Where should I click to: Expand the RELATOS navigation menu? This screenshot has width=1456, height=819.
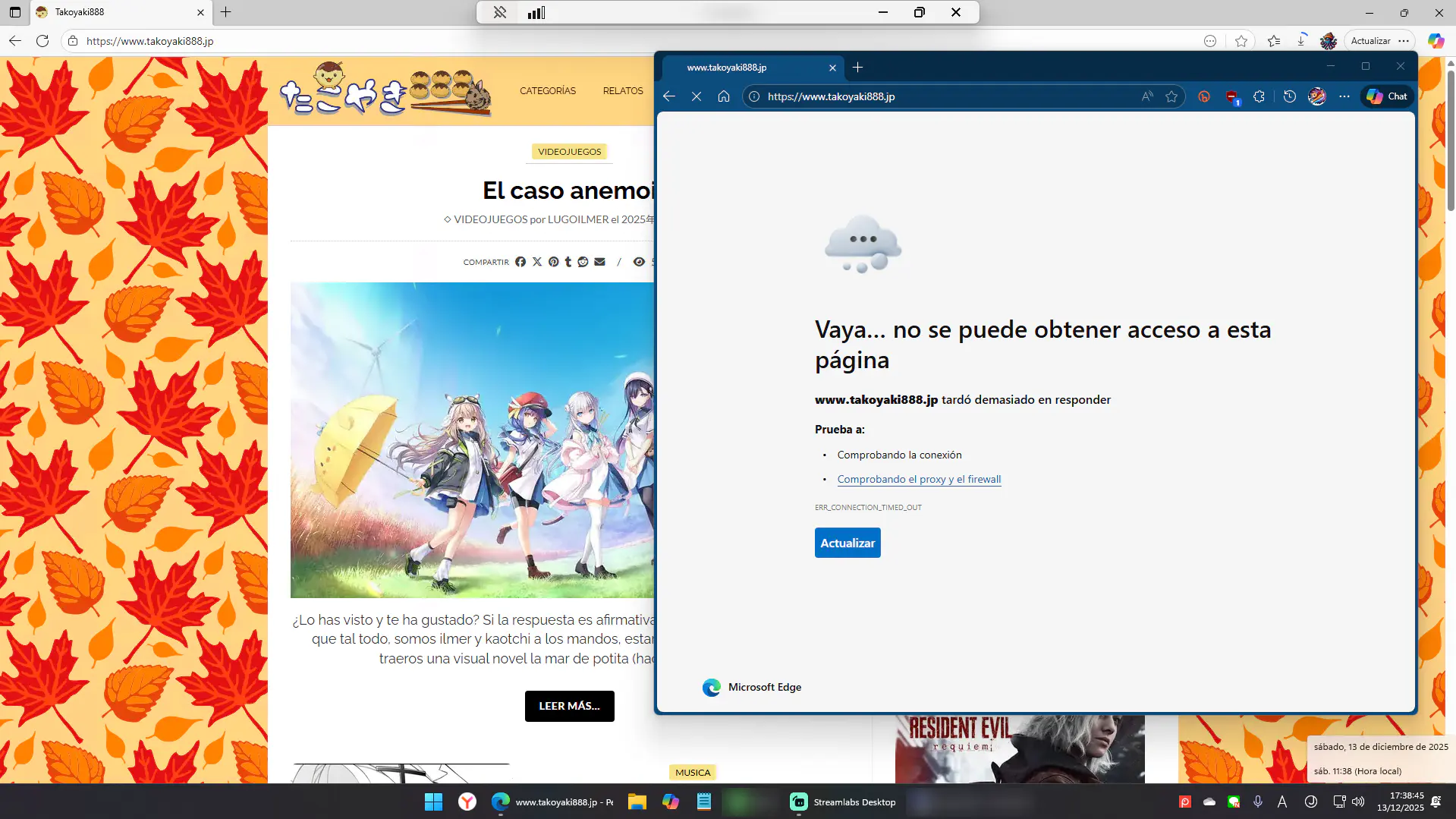coord(622,91)
